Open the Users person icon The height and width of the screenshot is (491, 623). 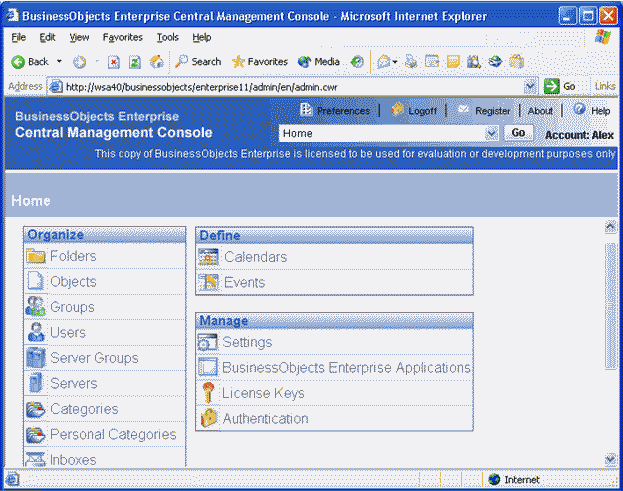[36, 332]
